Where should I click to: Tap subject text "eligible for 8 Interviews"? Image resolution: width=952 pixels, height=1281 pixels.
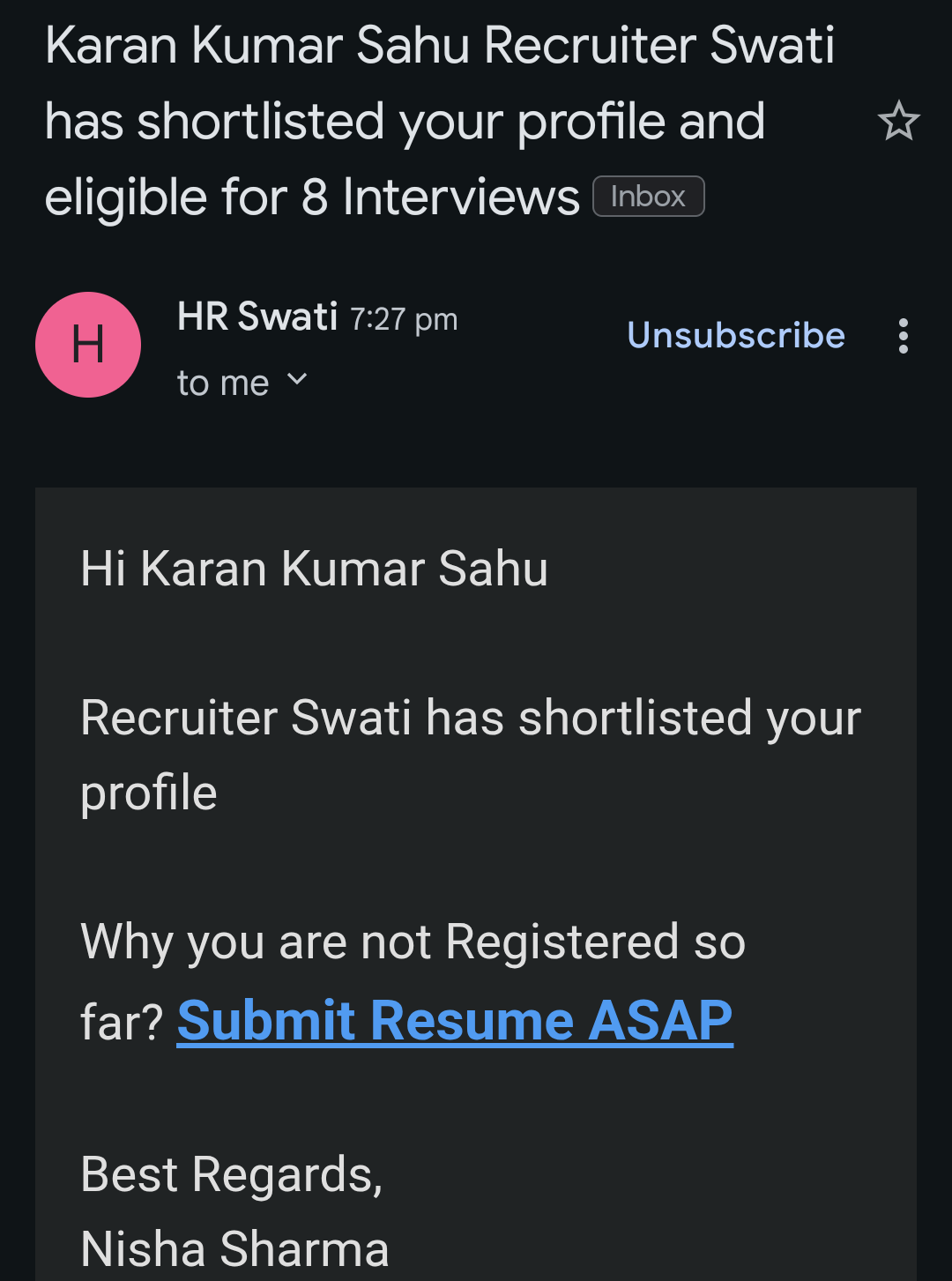(x=312, y=197)
